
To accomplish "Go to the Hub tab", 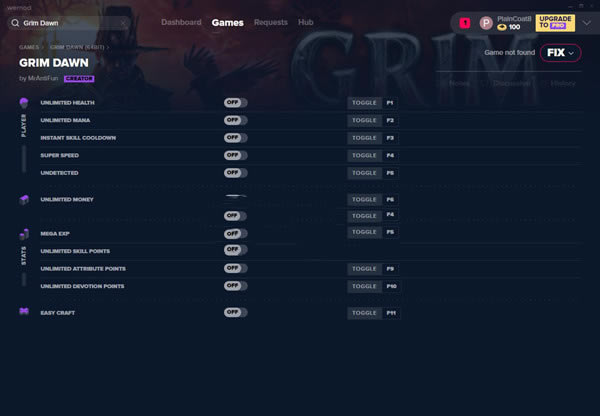I will pyautogui.click(x=306, y=22).
